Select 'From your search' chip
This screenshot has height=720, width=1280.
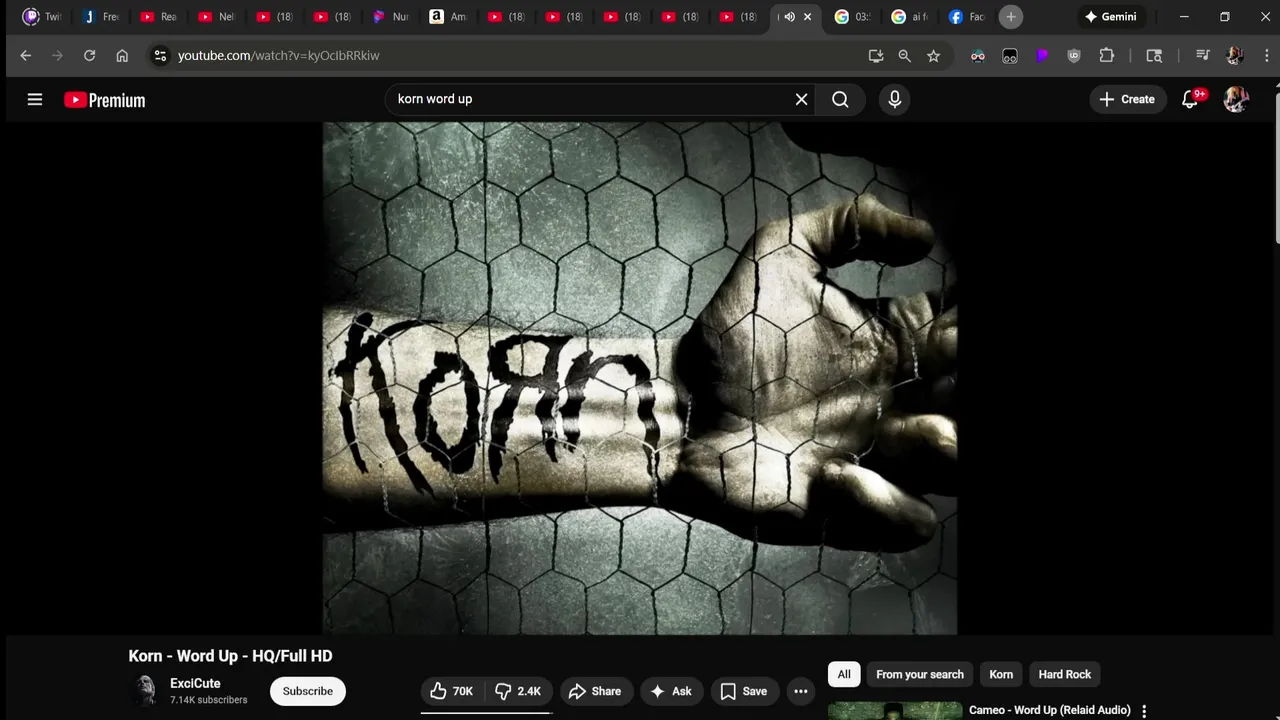pyautogui.click(x=920, y=674)
